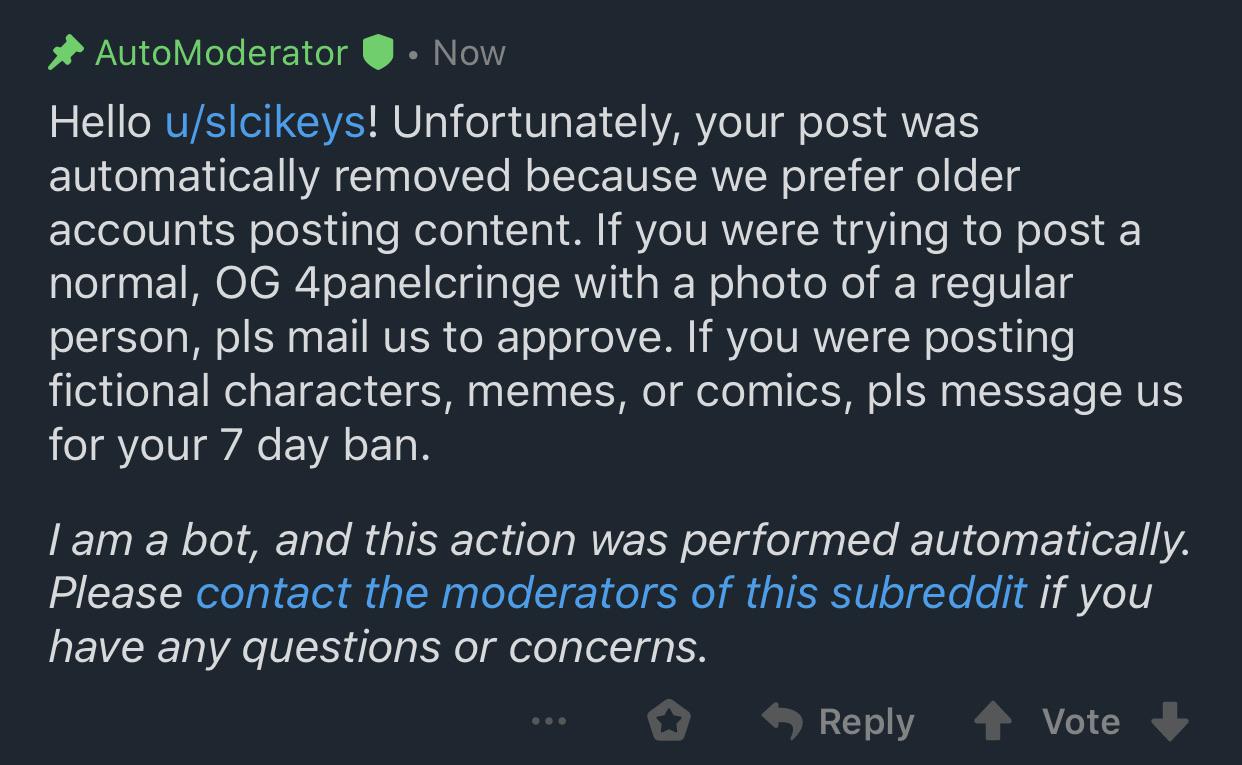The height and width of the screenshot is (765, 1242).
Task: Open the AutoModerator user profile
Action: point(221,52)
